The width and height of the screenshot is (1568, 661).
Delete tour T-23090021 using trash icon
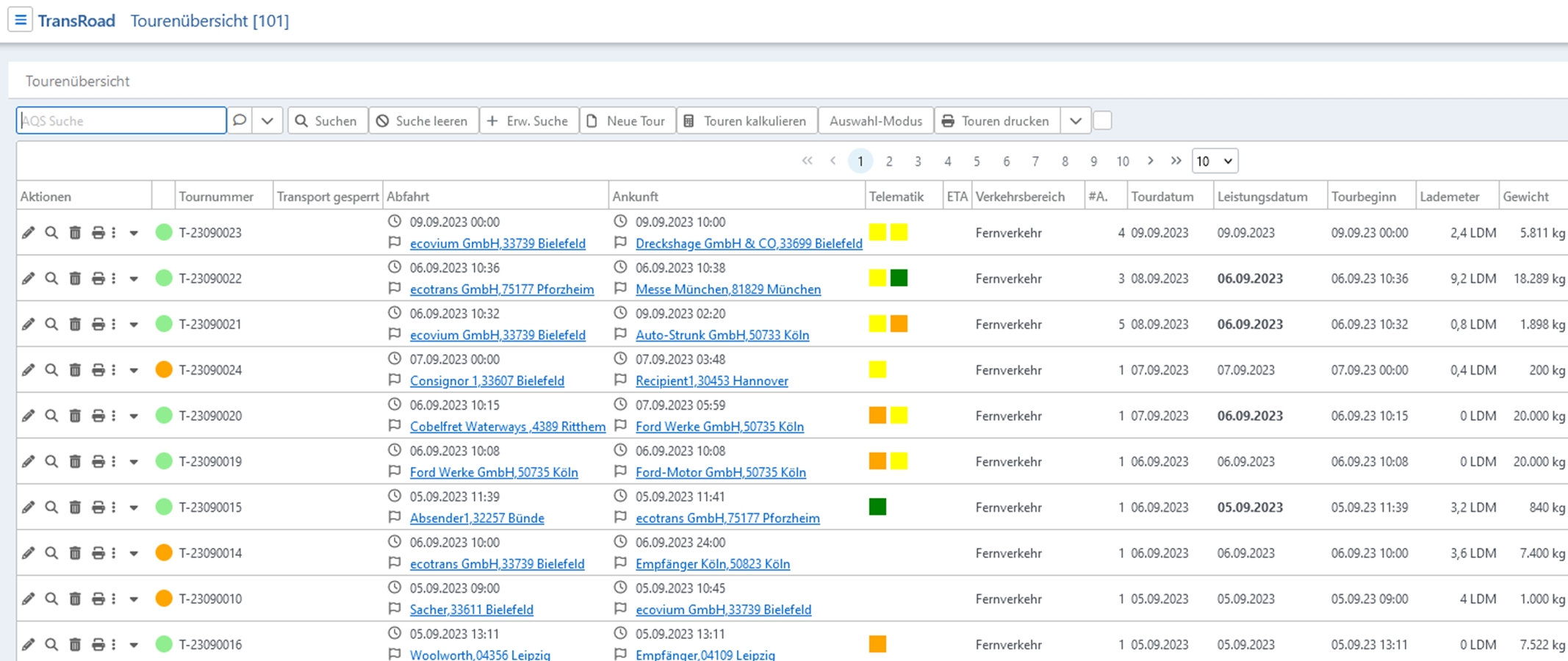(x=75, y=324)
